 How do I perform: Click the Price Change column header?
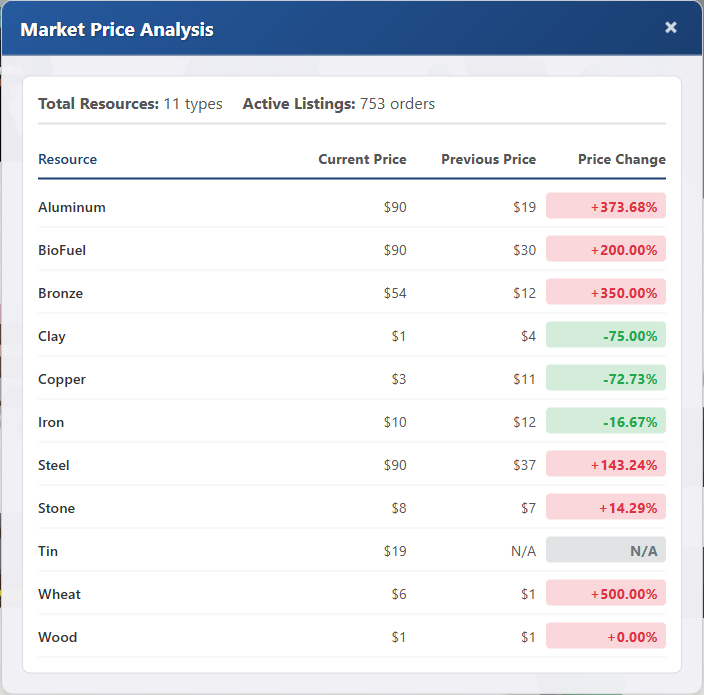pos(621,159)
